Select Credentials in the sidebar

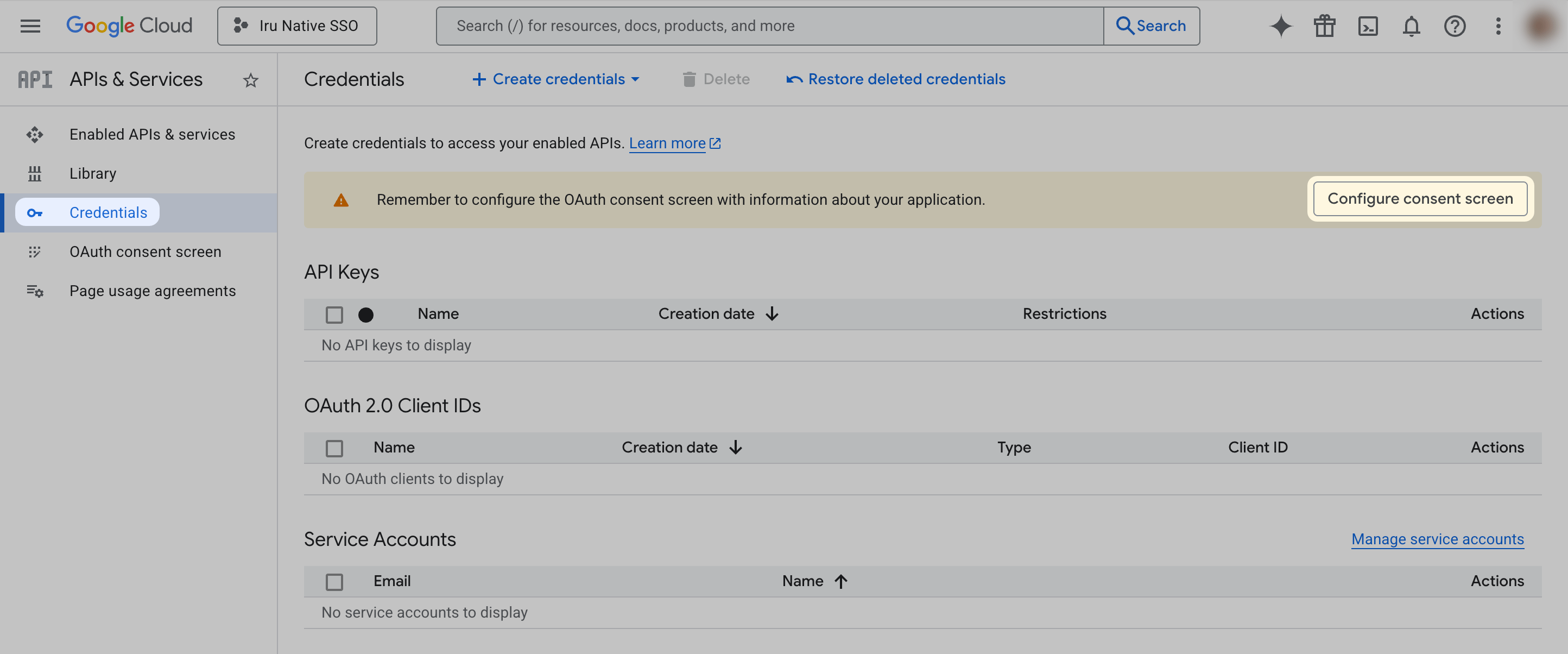point(109,212)
